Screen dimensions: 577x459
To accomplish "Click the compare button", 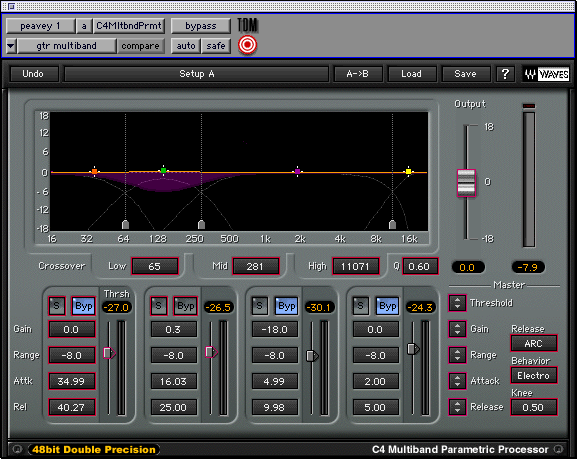I will [x=140, y=46].
